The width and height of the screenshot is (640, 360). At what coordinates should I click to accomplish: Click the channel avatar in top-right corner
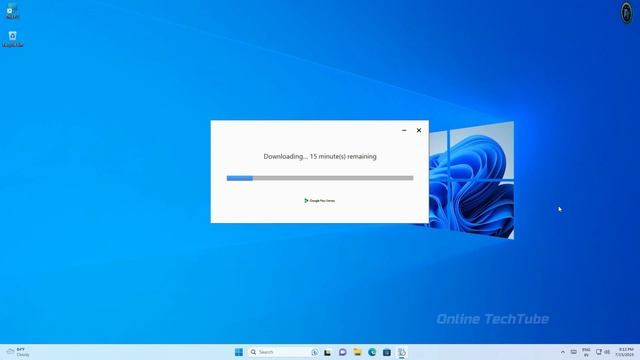click(x=627, y=12)
